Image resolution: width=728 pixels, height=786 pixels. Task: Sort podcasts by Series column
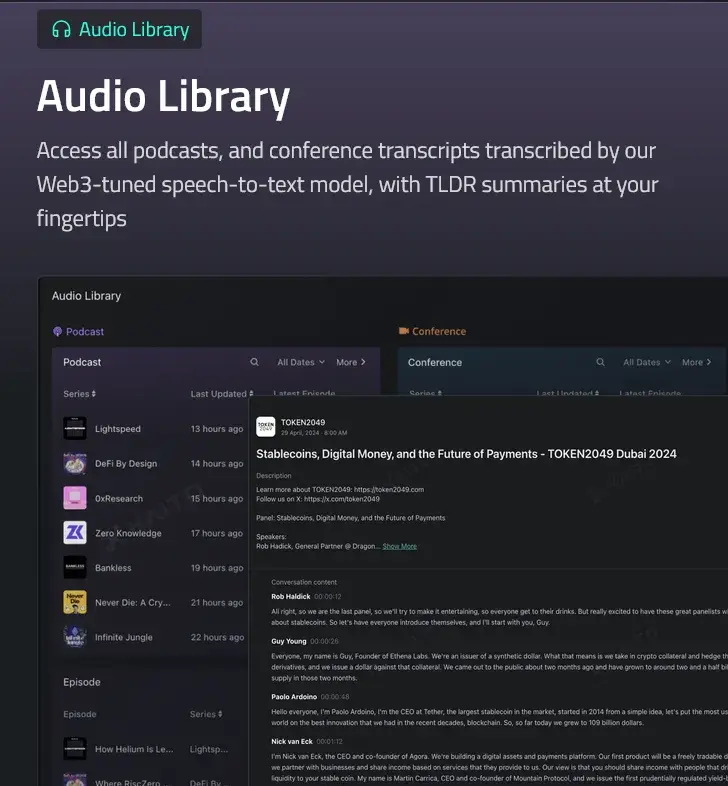[79, 394]
